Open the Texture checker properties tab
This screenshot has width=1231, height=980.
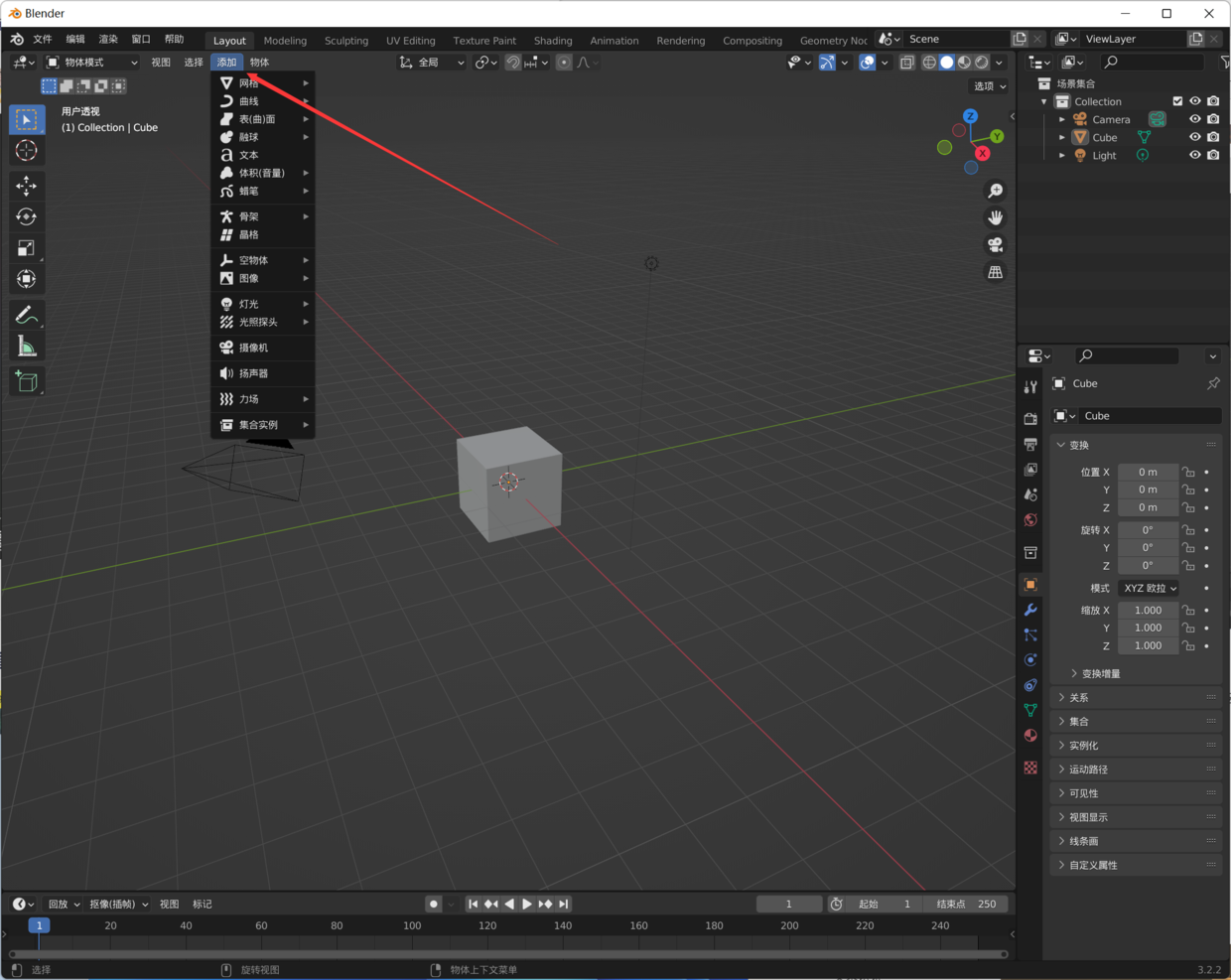1030,768
